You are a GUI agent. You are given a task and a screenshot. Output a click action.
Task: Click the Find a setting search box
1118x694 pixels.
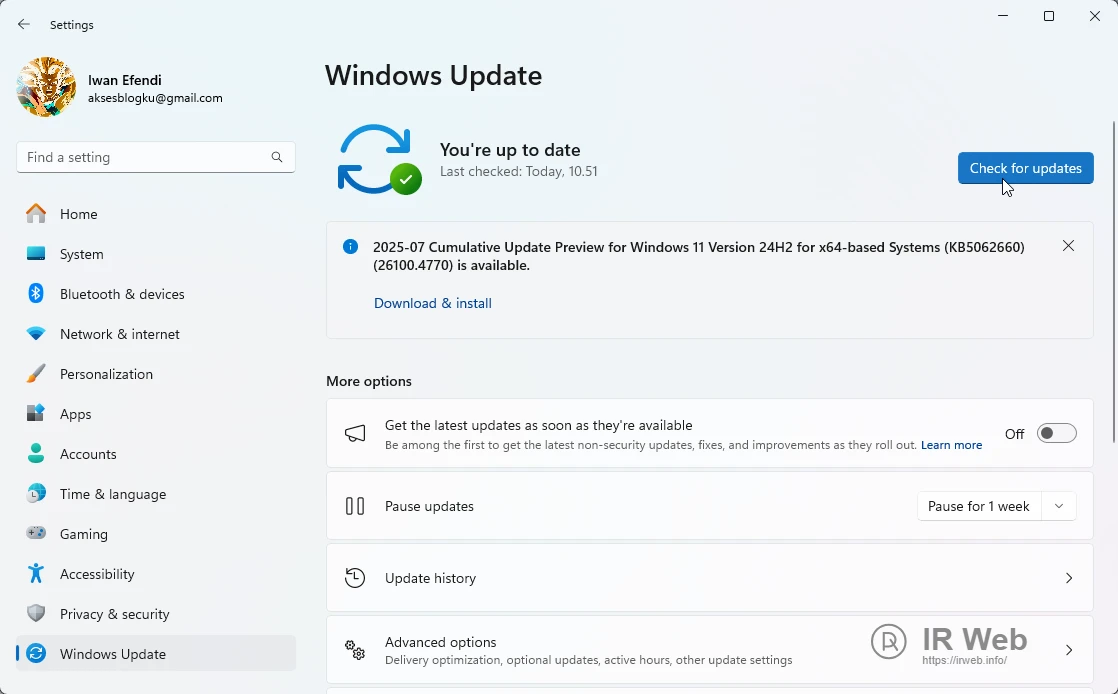(155, 157)
